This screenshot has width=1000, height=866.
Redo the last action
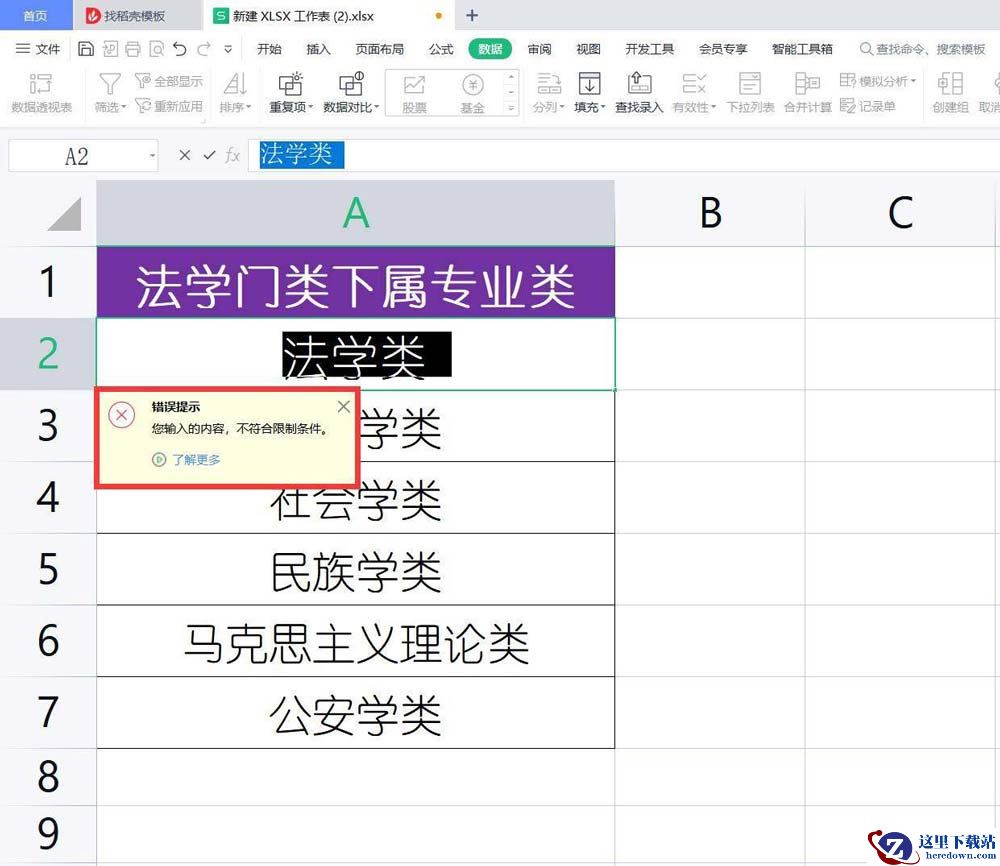tap(203, 49)
